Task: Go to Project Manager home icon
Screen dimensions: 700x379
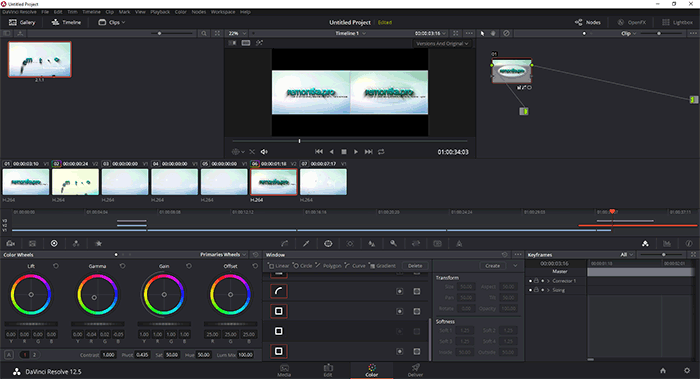Action: pos(663,371)
